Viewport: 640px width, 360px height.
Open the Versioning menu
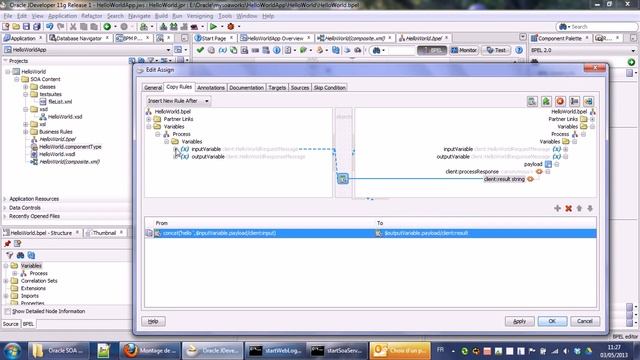click(x=200, y=16)
